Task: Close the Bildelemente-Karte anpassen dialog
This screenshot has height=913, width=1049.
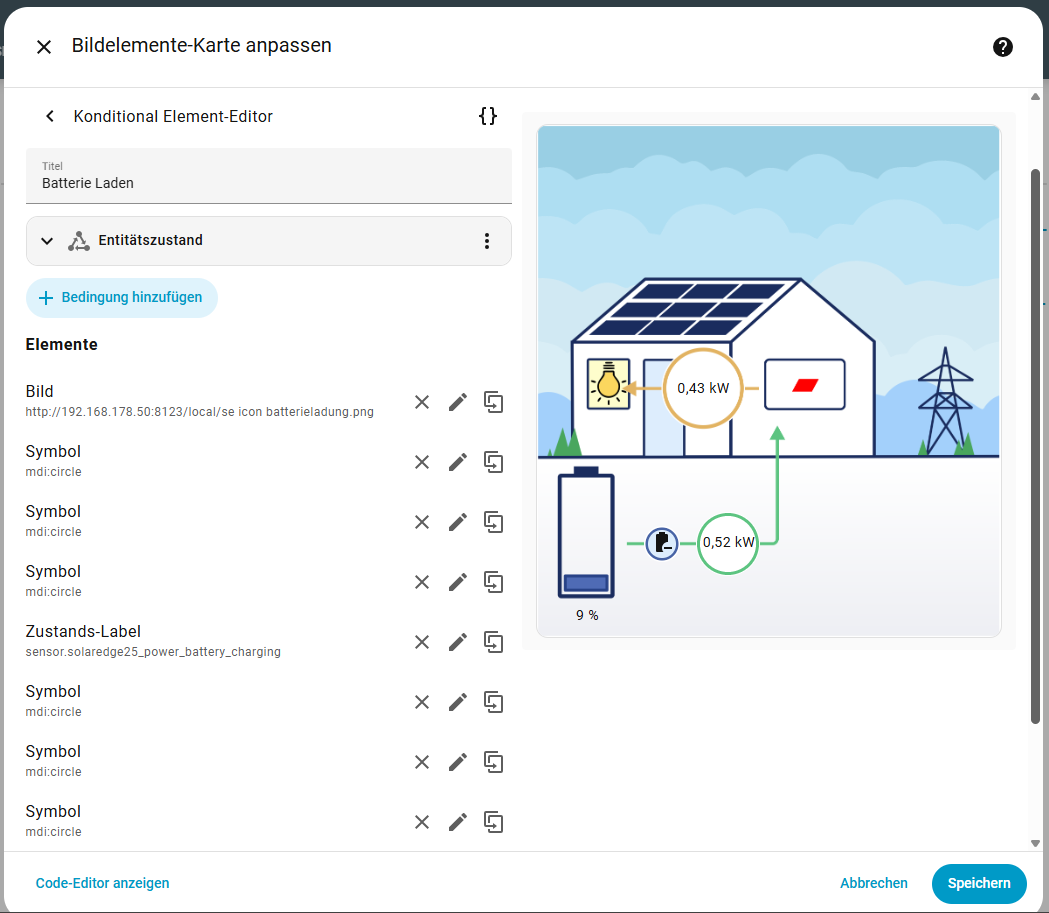Action: point(44,47)
